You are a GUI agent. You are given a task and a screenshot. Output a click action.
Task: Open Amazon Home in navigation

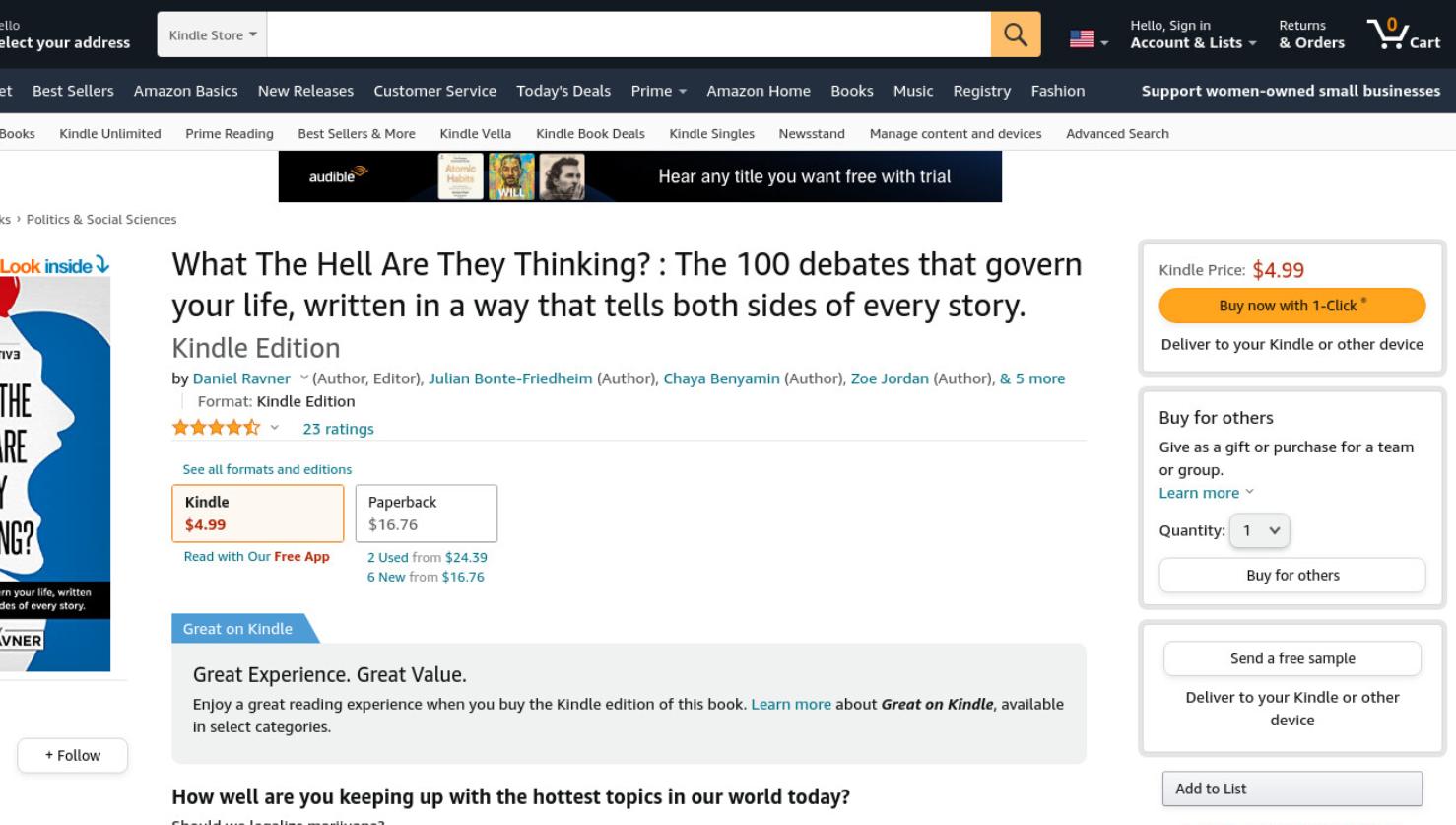tap(759, 91)
